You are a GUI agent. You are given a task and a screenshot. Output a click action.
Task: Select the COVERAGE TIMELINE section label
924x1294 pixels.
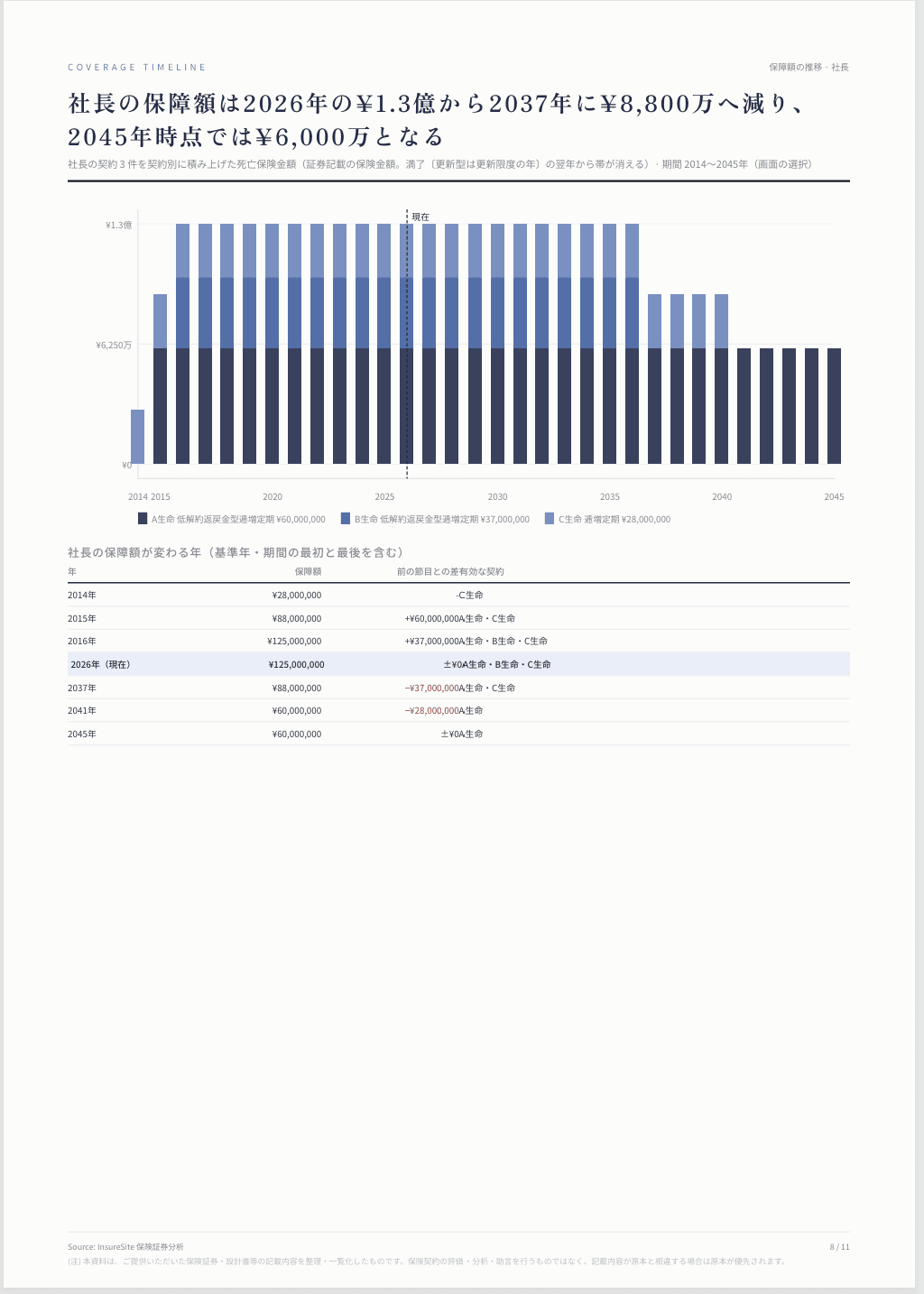pos(137,68)
